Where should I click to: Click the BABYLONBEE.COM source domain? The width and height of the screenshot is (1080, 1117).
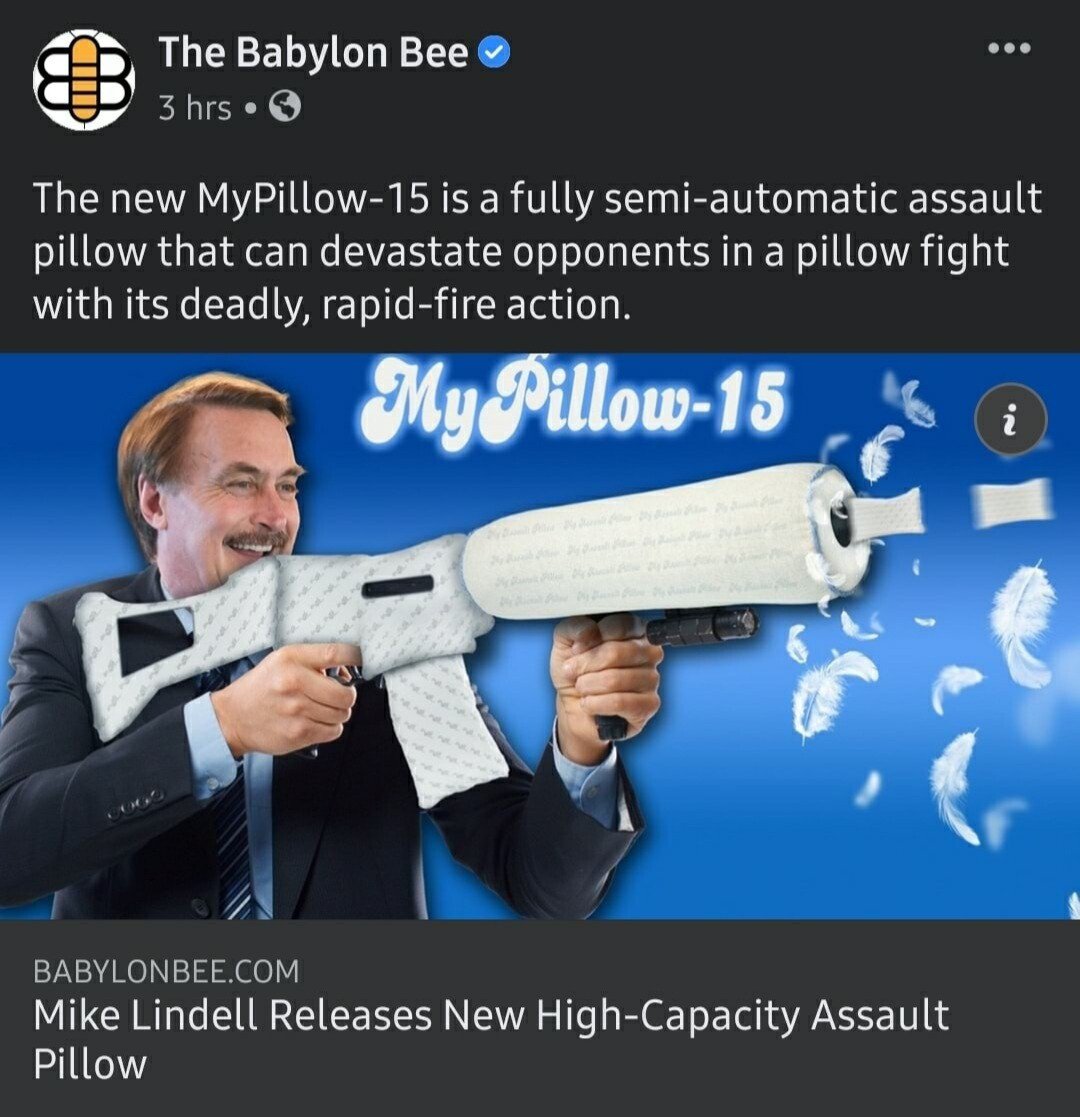pos(166,971)
